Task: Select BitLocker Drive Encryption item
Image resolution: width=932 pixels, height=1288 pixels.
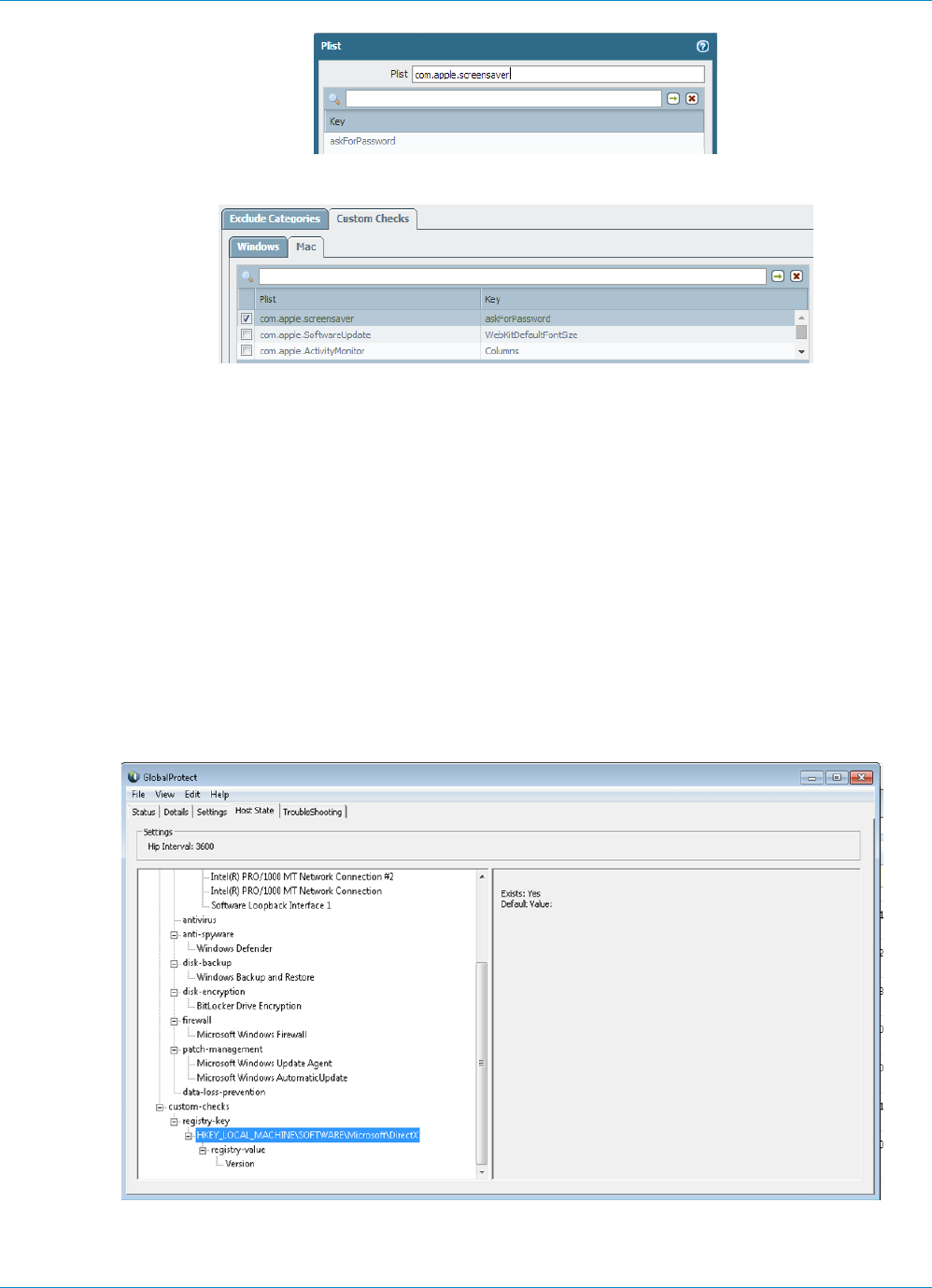Action: 248,1006
